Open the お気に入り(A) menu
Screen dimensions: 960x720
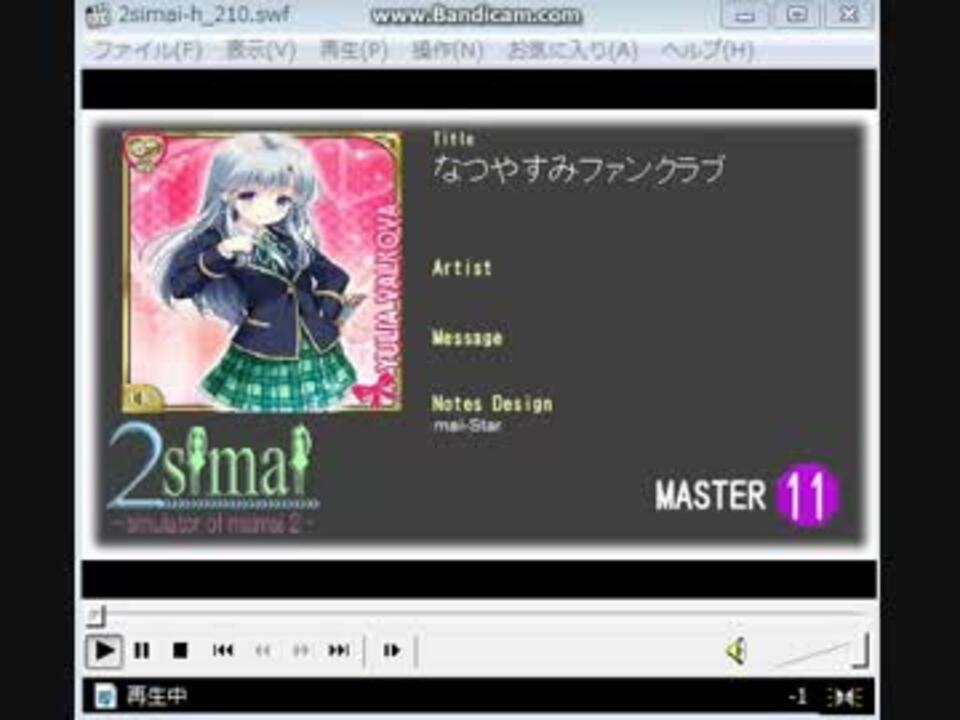[573, 50]
